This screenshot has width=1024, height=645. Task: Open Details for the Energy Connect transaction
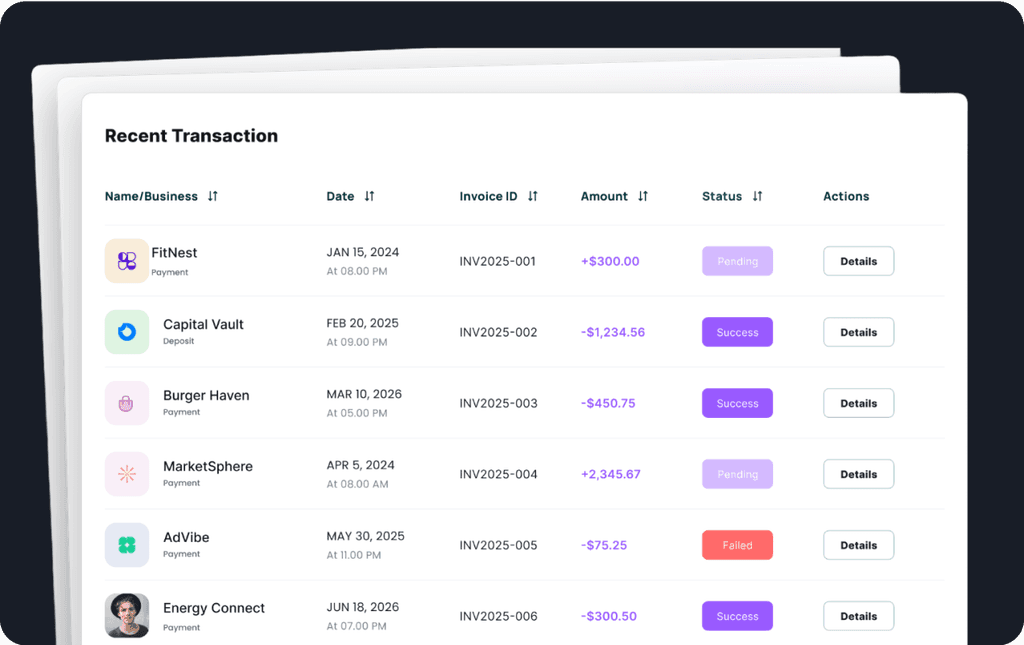(x=858, y=615)
